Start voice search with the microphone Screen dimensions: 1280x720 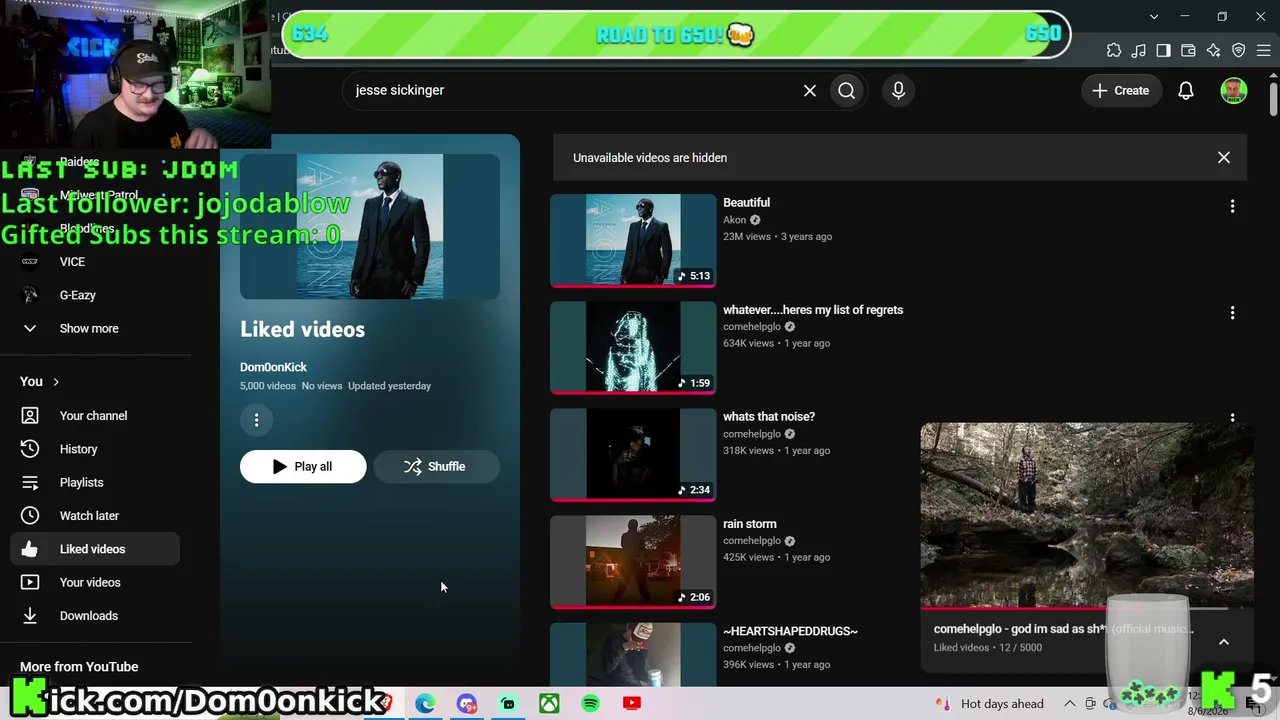(x=898, y=90)
